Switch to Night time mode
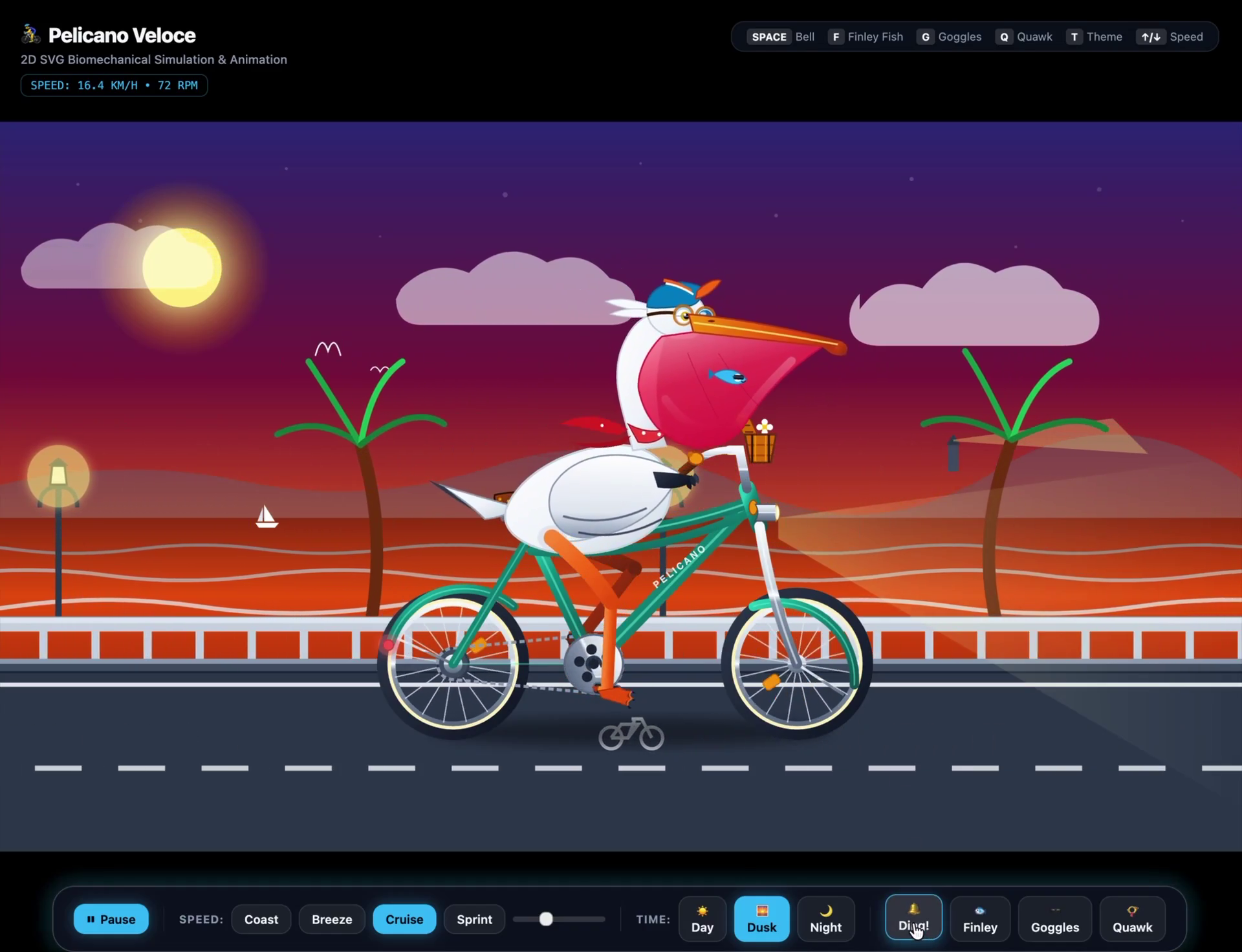Image resolution: width=1242 pixels, height=952 pixels. tap(825, 918)
